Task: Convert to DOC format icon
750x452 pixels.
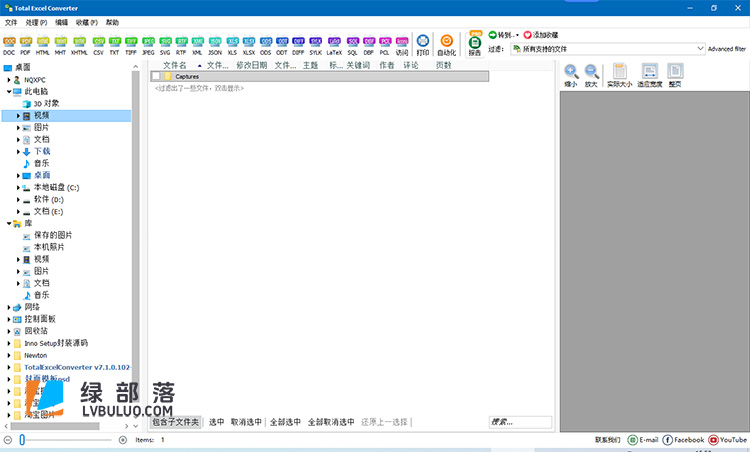Action: [x=9, y=45]
